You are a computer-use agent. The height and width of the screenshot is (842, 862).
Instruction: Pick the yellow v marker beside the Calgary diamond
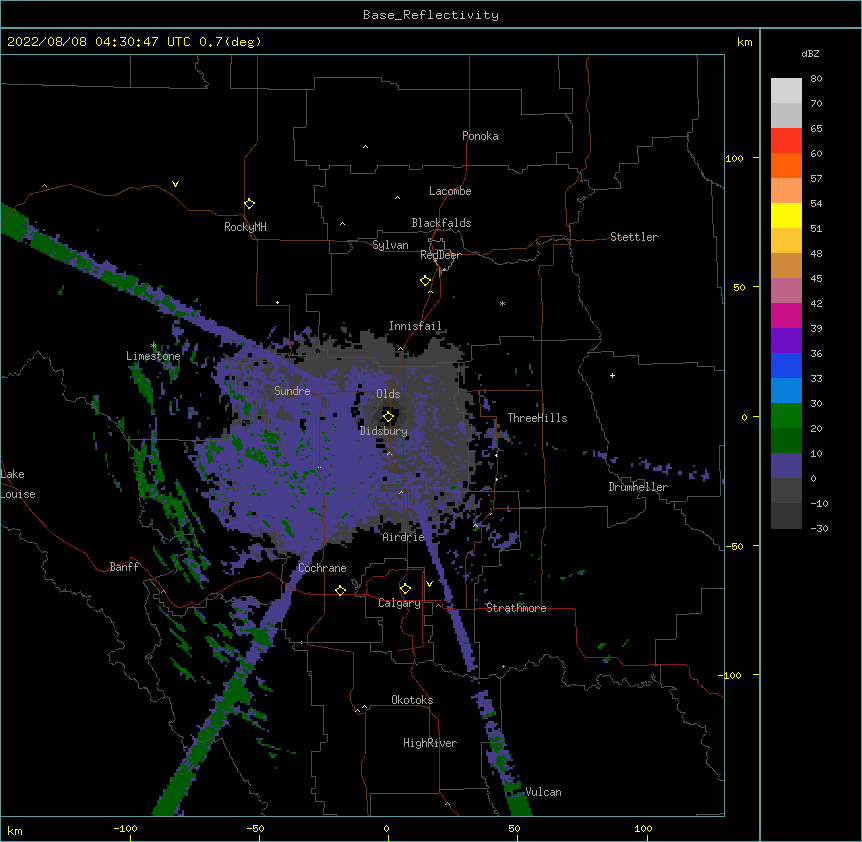(429, 584)
